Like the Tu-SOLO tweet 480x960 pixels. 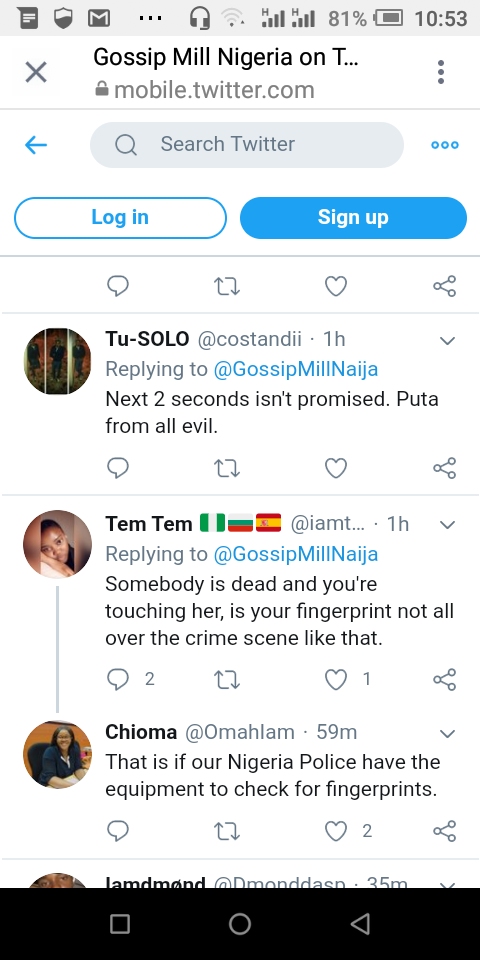pyautogui.click(x=336, y=468)
